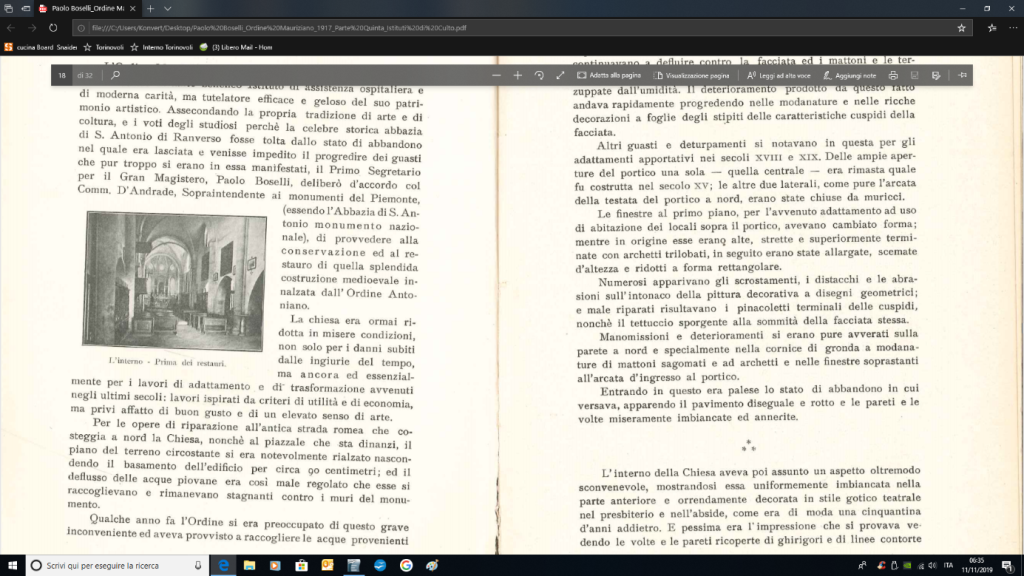The image size is (1024, 576).
Task: Open File Explorer from the taskbar
Action: (249, 566)
